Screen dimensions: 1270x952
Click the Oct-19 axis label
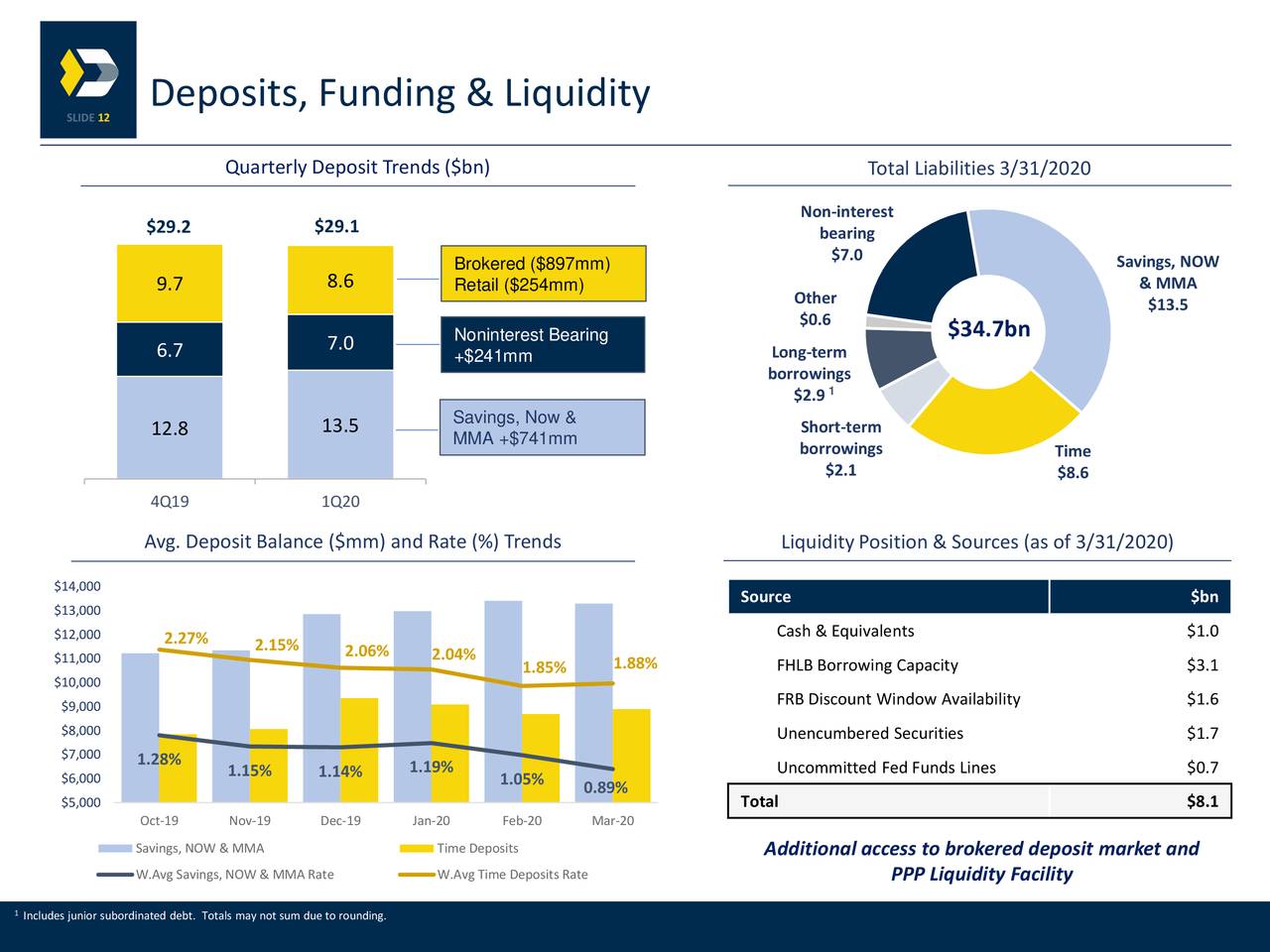click(x=160, y=821)
